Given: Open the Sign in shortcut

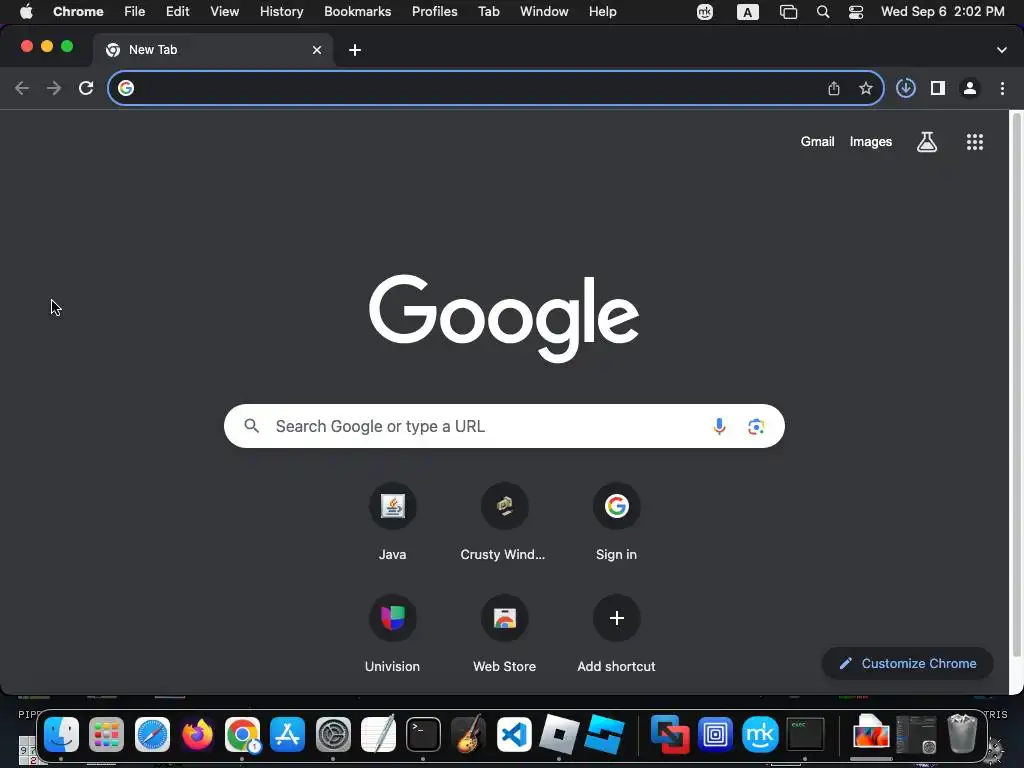Looking at the screenshot, I should [x=616, y=522].
